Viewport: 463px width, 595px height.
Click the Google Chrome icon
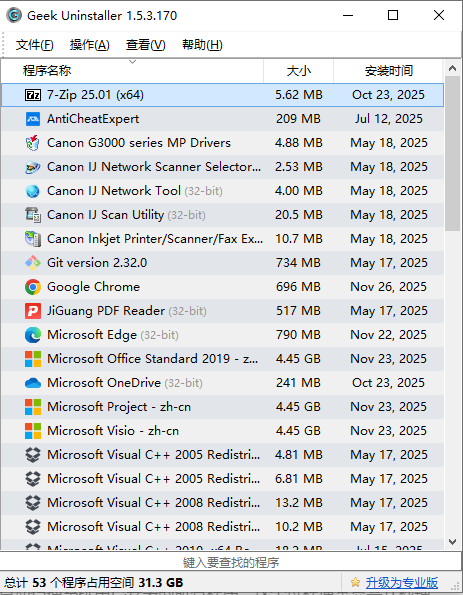33,287
